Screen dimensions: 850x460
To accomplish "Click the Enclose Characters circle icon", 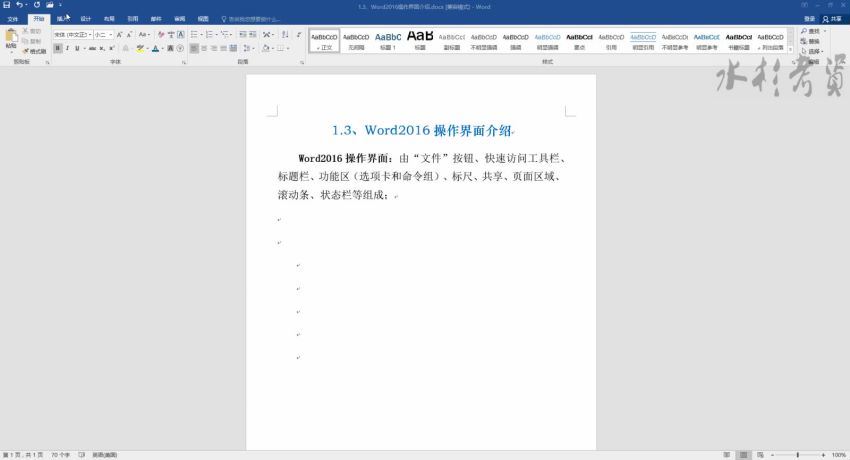I will click(x=180, y=48).
